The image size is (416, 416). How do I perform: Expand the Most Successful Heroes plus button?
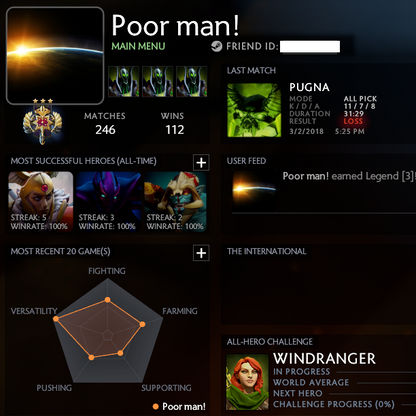coord(201,163)
